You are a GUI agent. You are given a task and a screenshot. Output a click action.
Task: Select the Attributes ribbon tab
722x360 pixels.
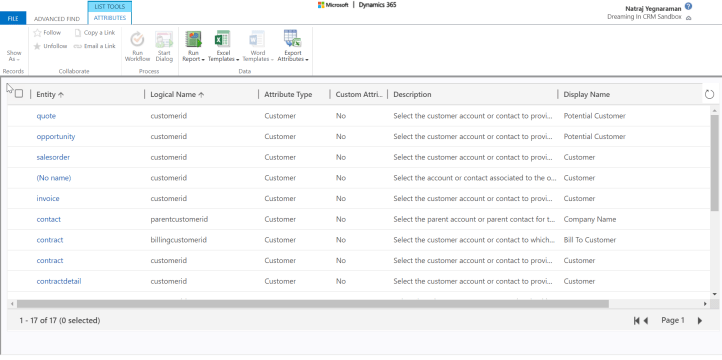pos(110,18)
